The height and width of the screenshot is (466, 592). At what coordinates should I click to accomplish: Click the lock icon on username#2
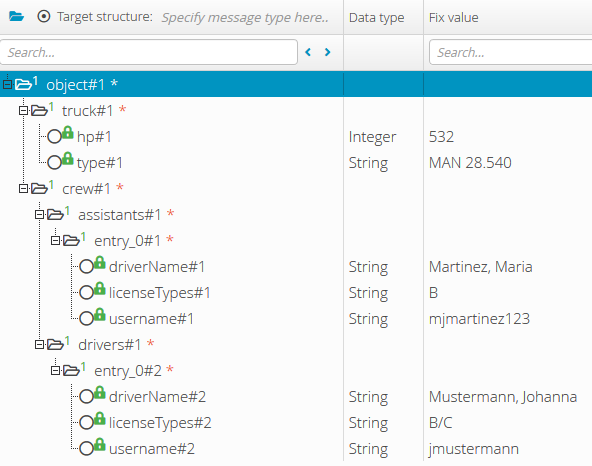coord(100,444)
